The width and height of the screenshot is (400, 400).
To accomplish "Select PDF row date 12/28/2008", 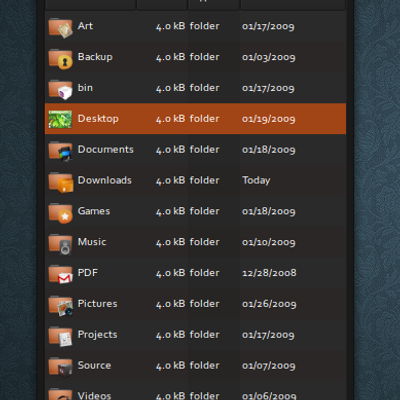I will (269, 273).
